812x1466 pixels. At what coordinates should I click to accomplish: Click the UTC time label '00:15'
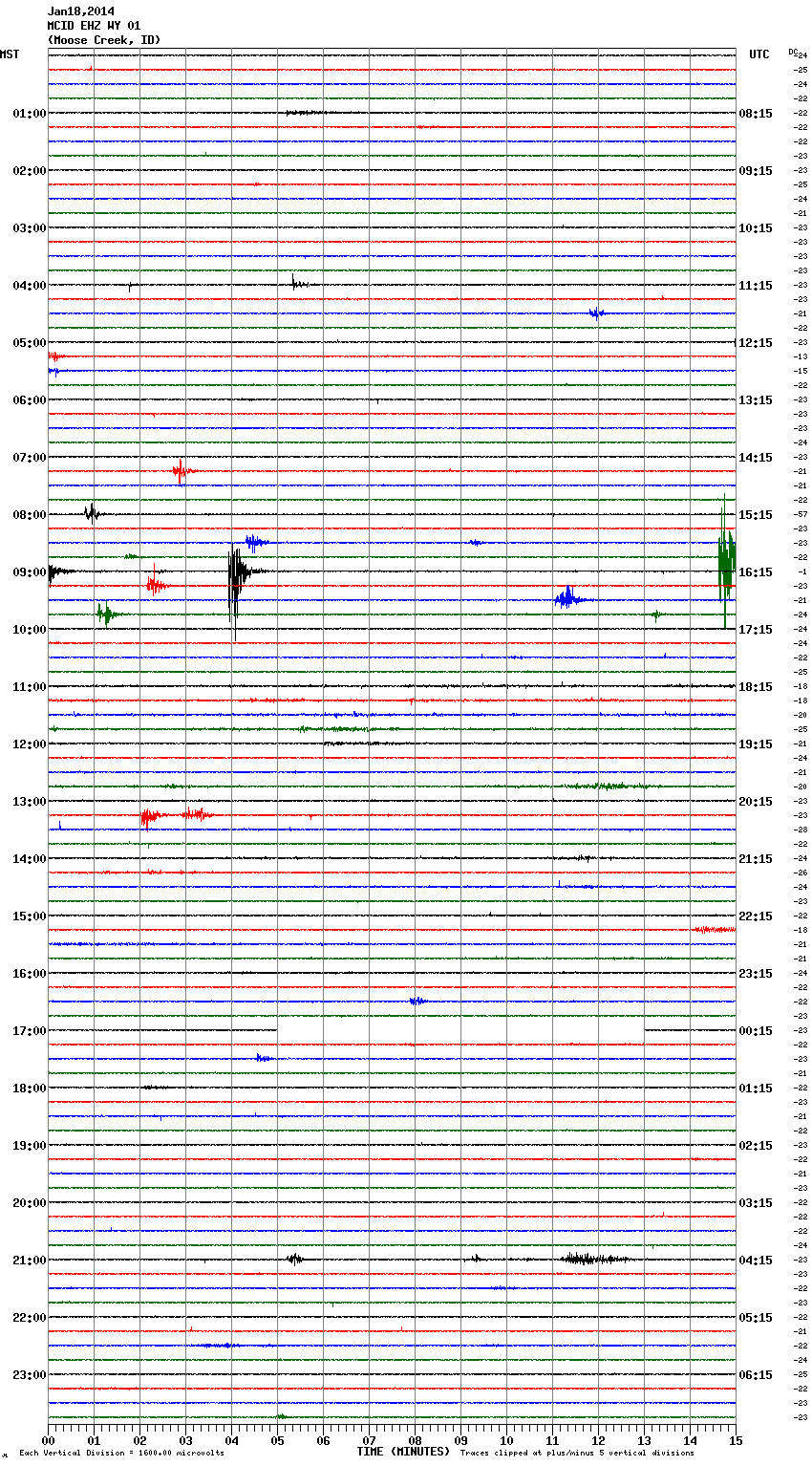tap(756, 1031)
